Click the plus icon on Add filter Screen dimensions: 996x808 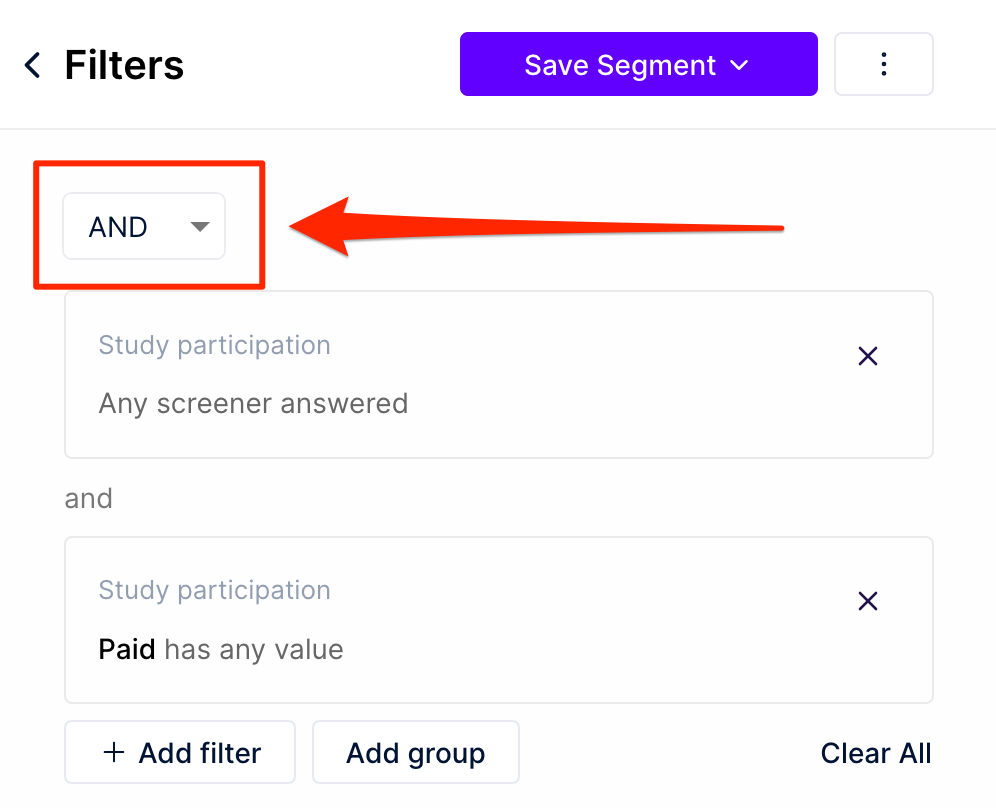pos(114,752)
